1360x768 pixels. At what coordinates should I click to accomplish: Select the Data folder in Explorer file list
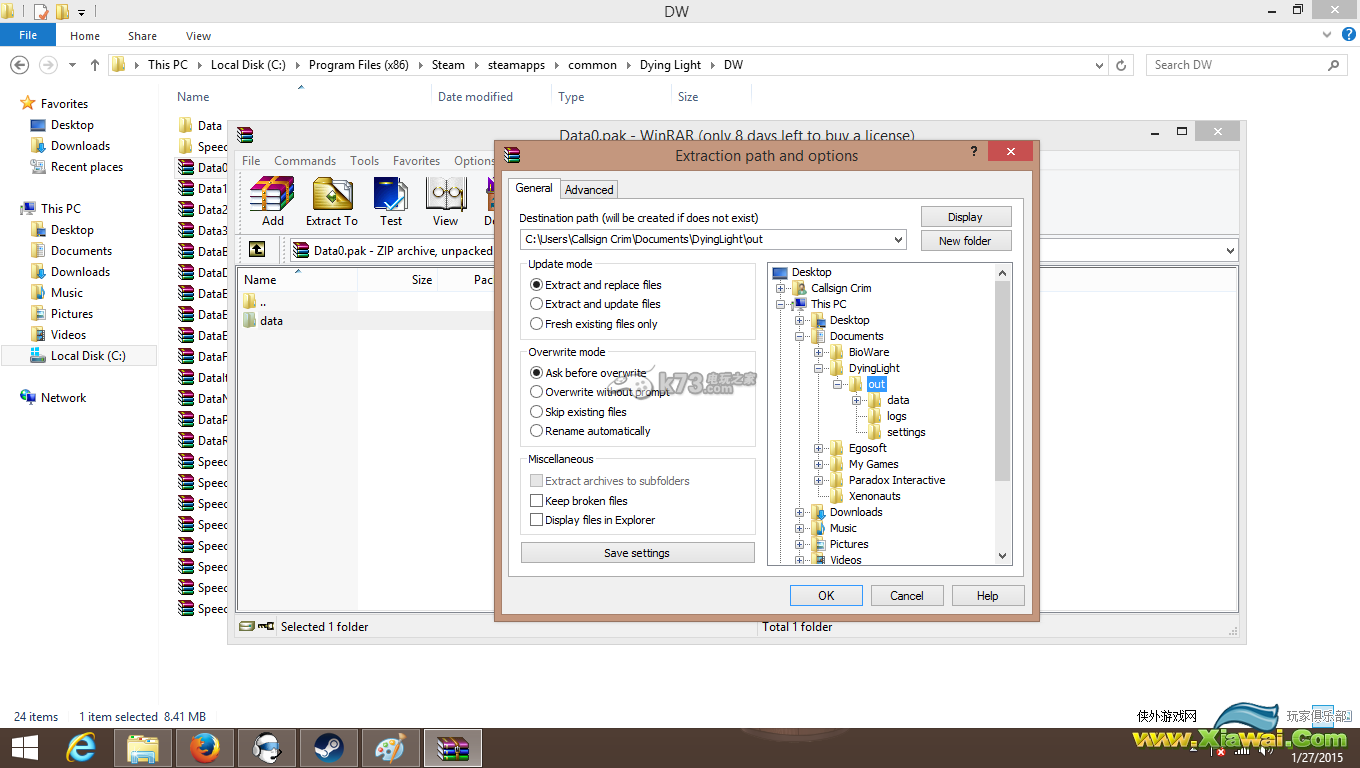point(200,126)
